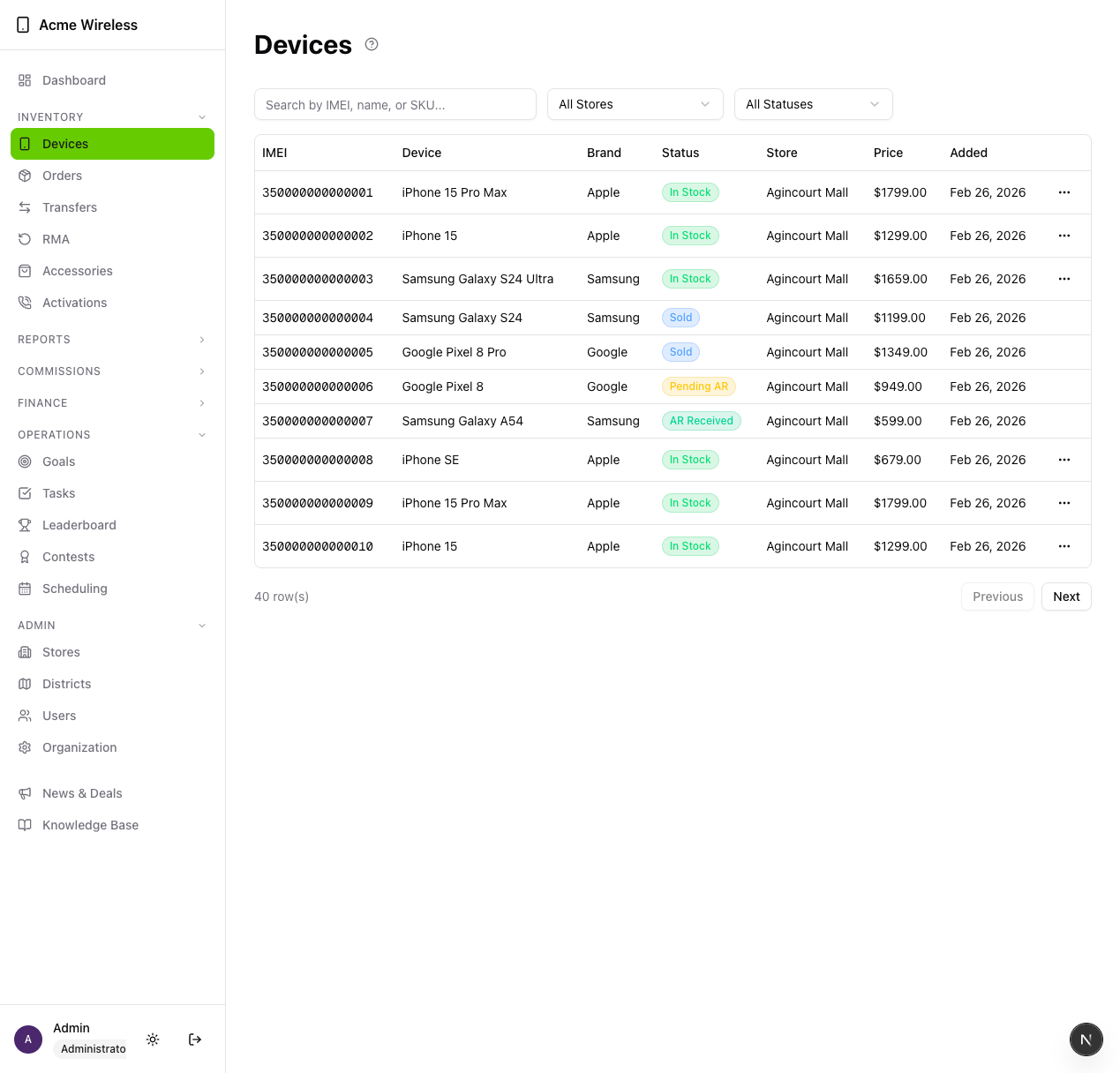This screenshot has height=1073, width=1120.
Task: Open the Leaderboard section
Action: [79, 525]
